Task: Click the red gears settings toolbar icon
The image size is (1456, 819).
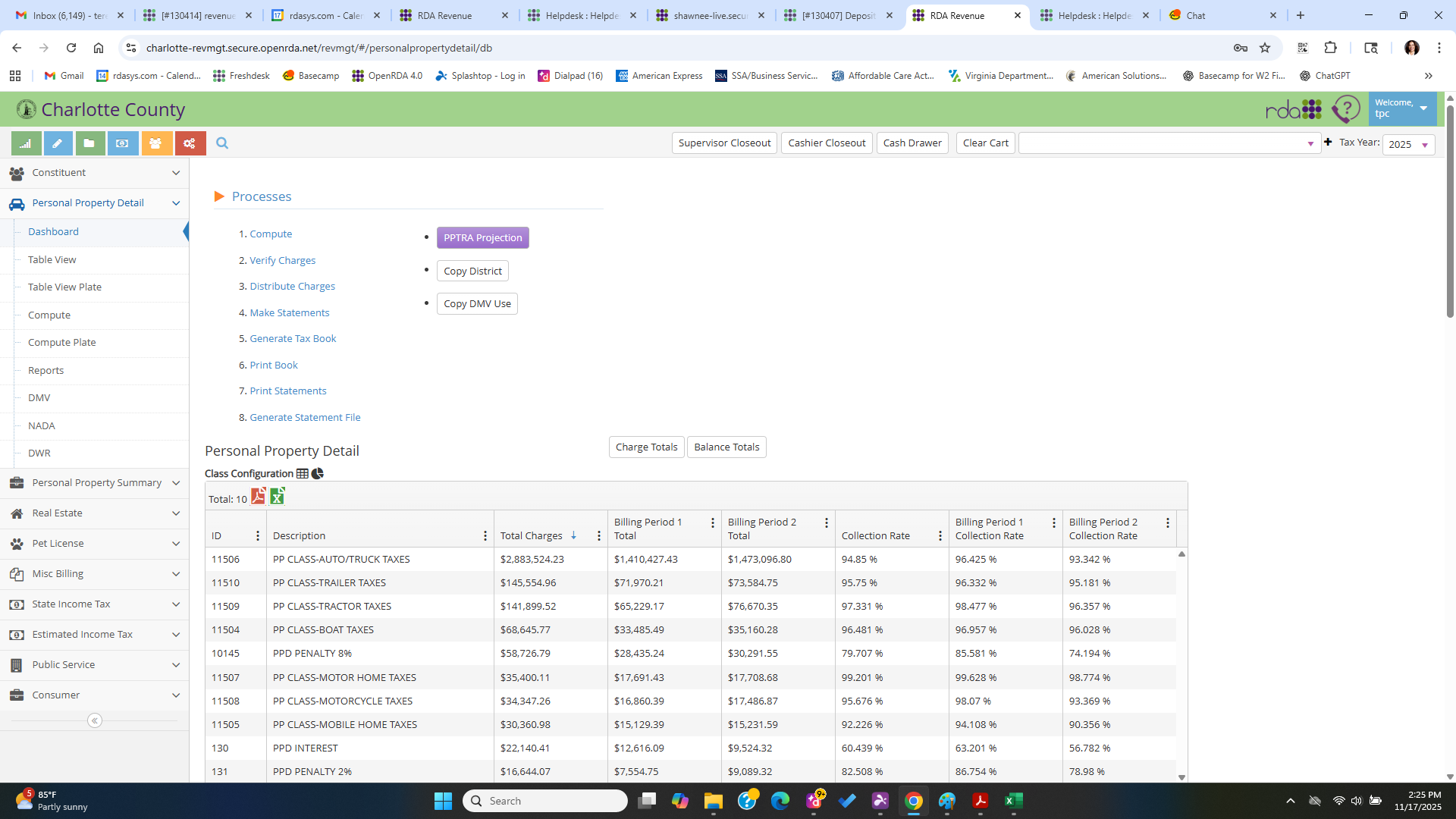Action: (x=190, y=143)
